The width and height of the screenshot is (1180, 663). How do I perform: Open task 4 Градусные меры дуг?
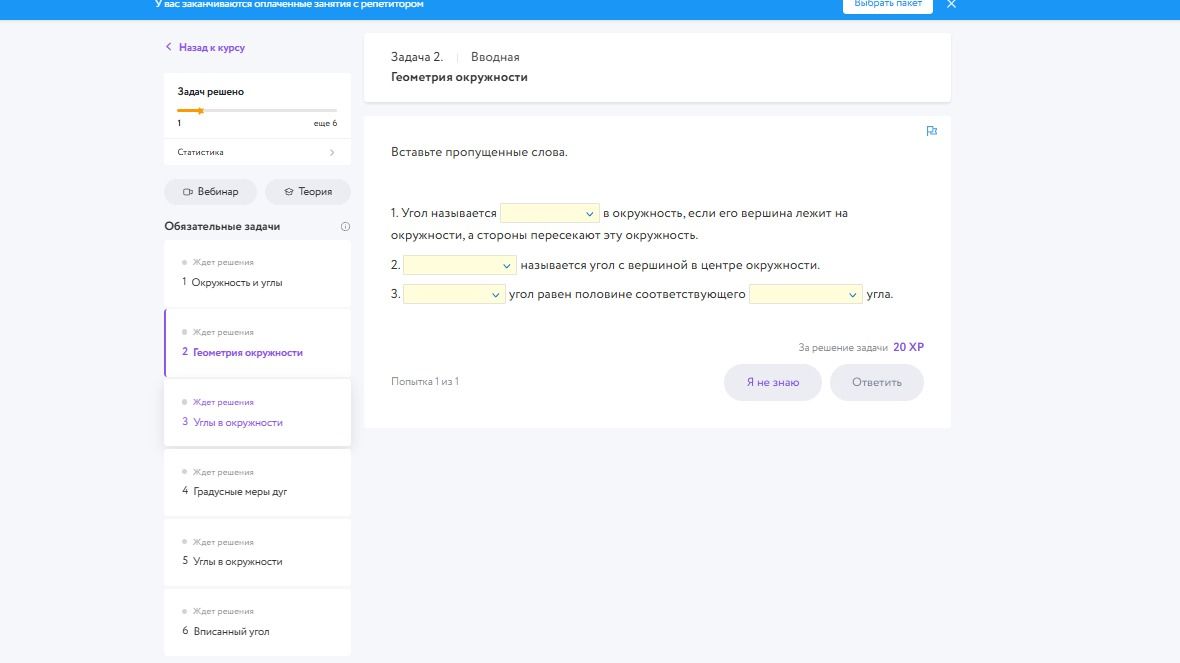[x=257, y=483]
